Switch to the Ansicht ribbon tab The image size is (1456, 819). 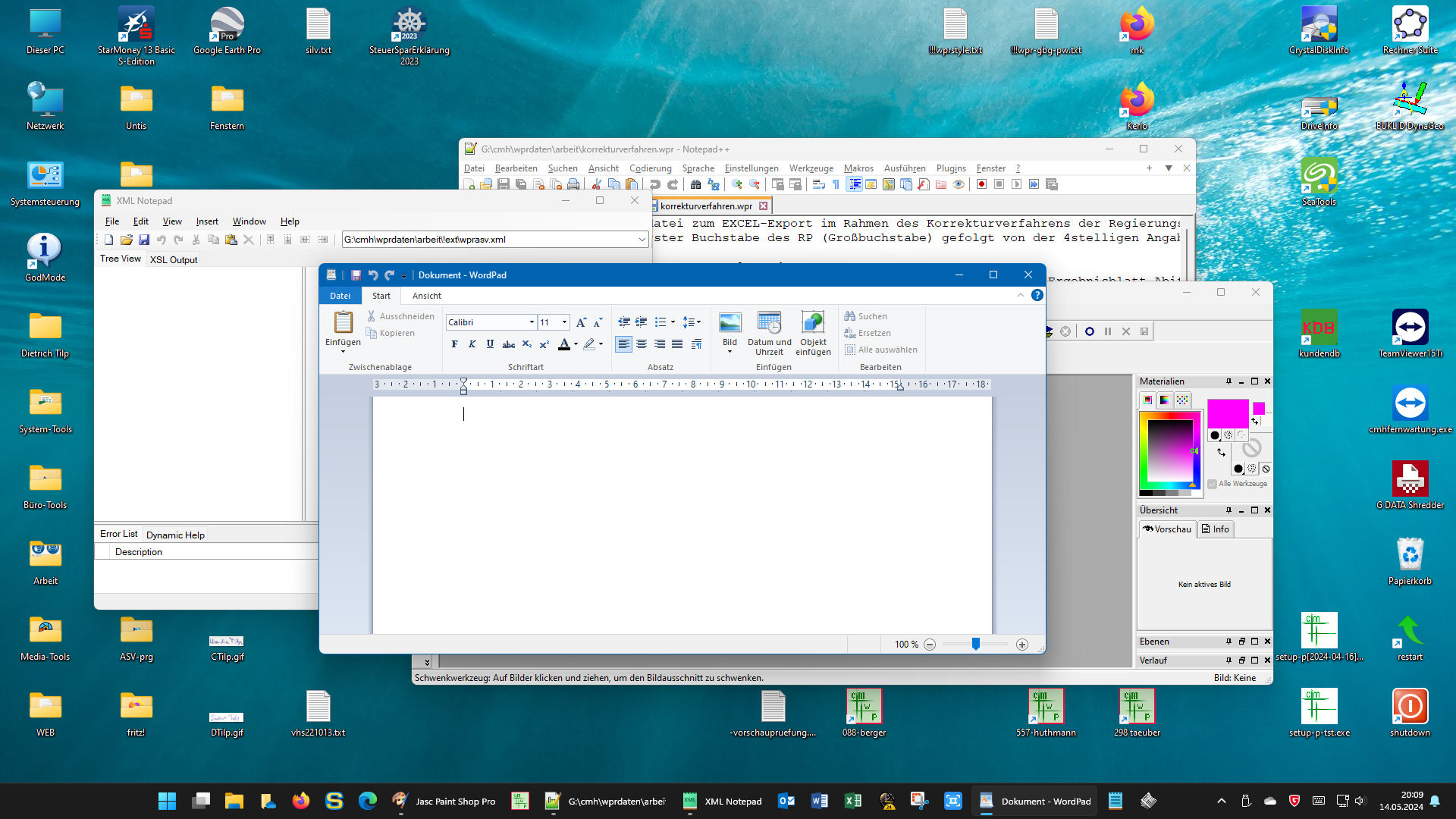(x=426, y=296)
